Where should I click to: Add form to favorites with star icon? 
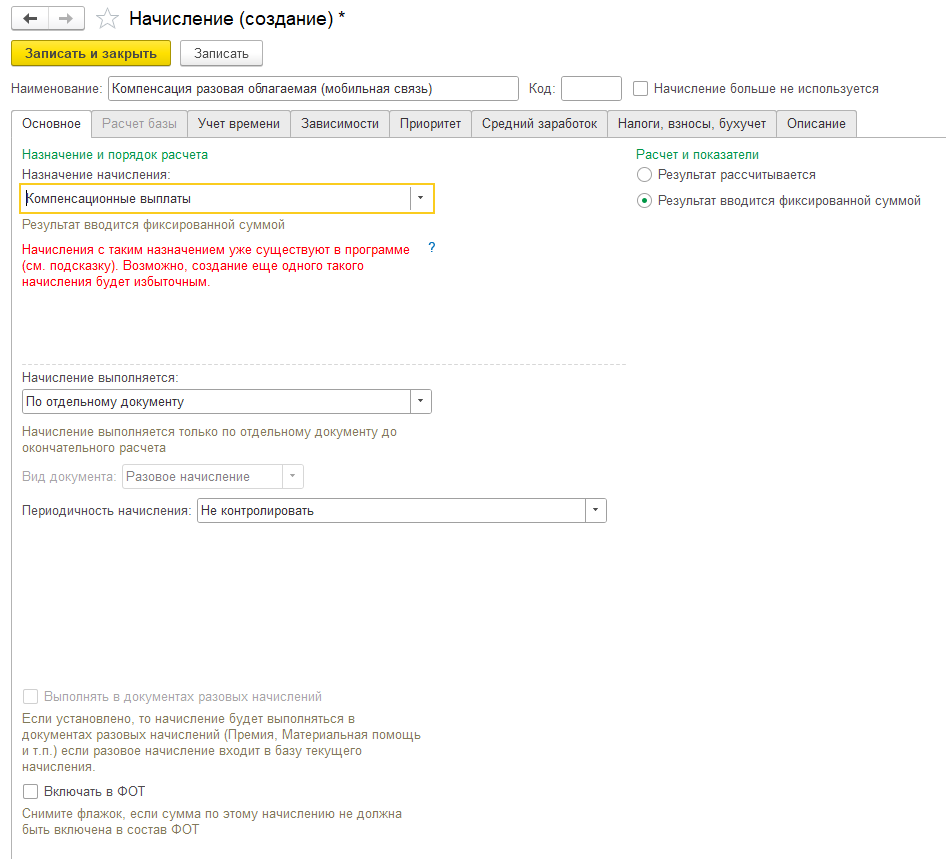pos(107,19)
